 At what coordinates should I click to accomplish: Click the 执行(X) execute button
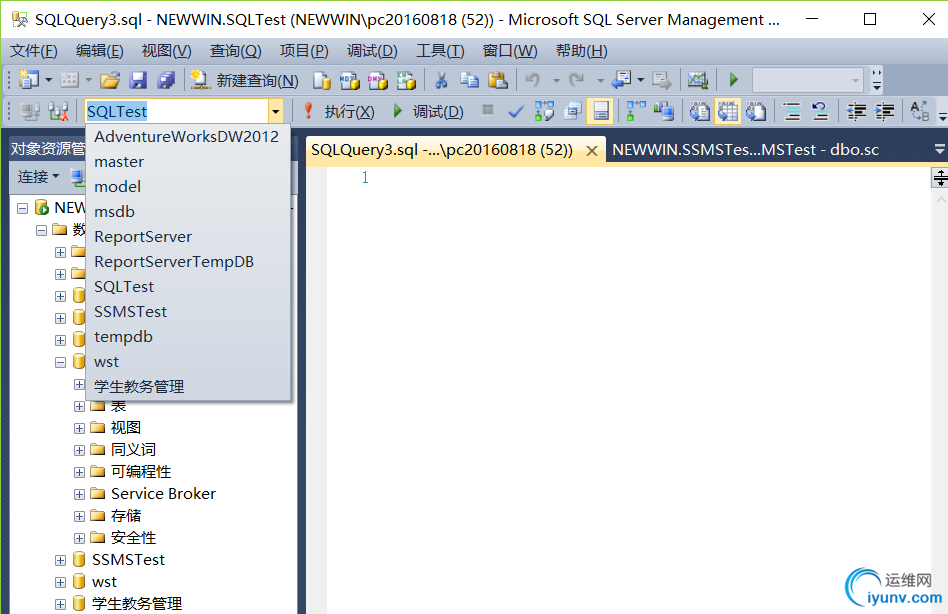point(339,112)
